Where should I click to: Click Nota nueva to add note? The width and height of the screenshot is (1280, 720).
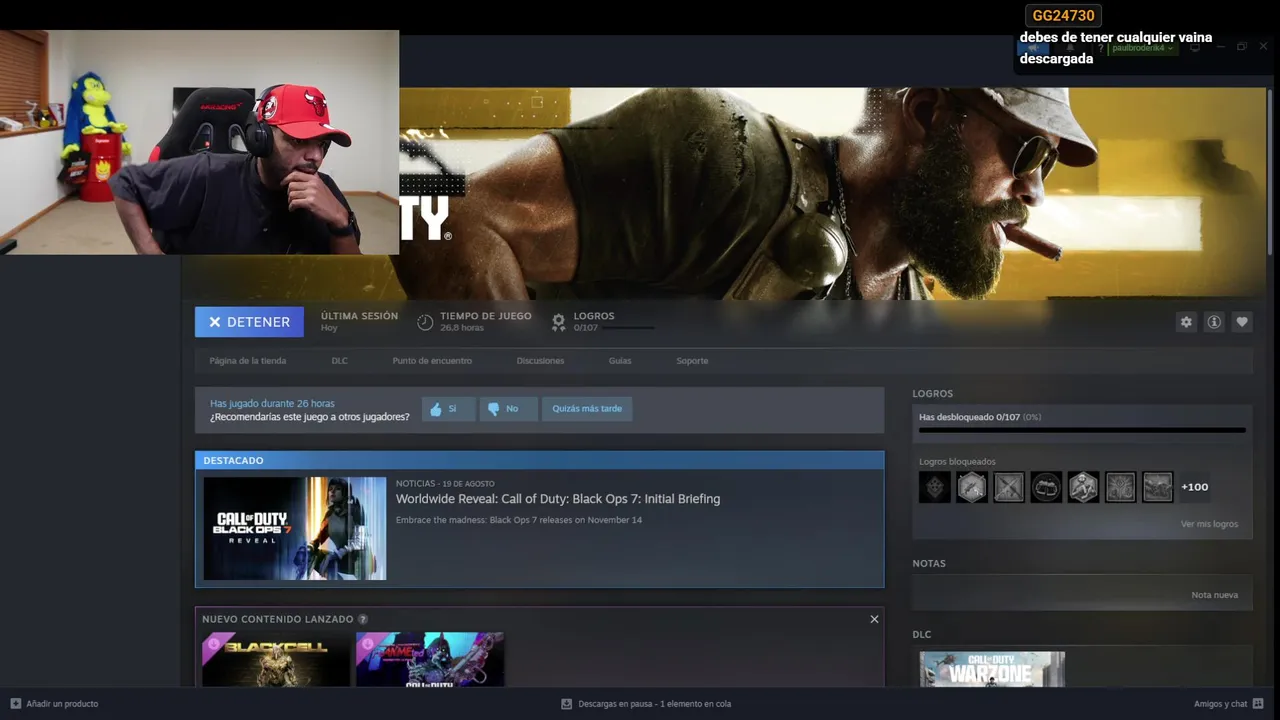coord(1214,595)
